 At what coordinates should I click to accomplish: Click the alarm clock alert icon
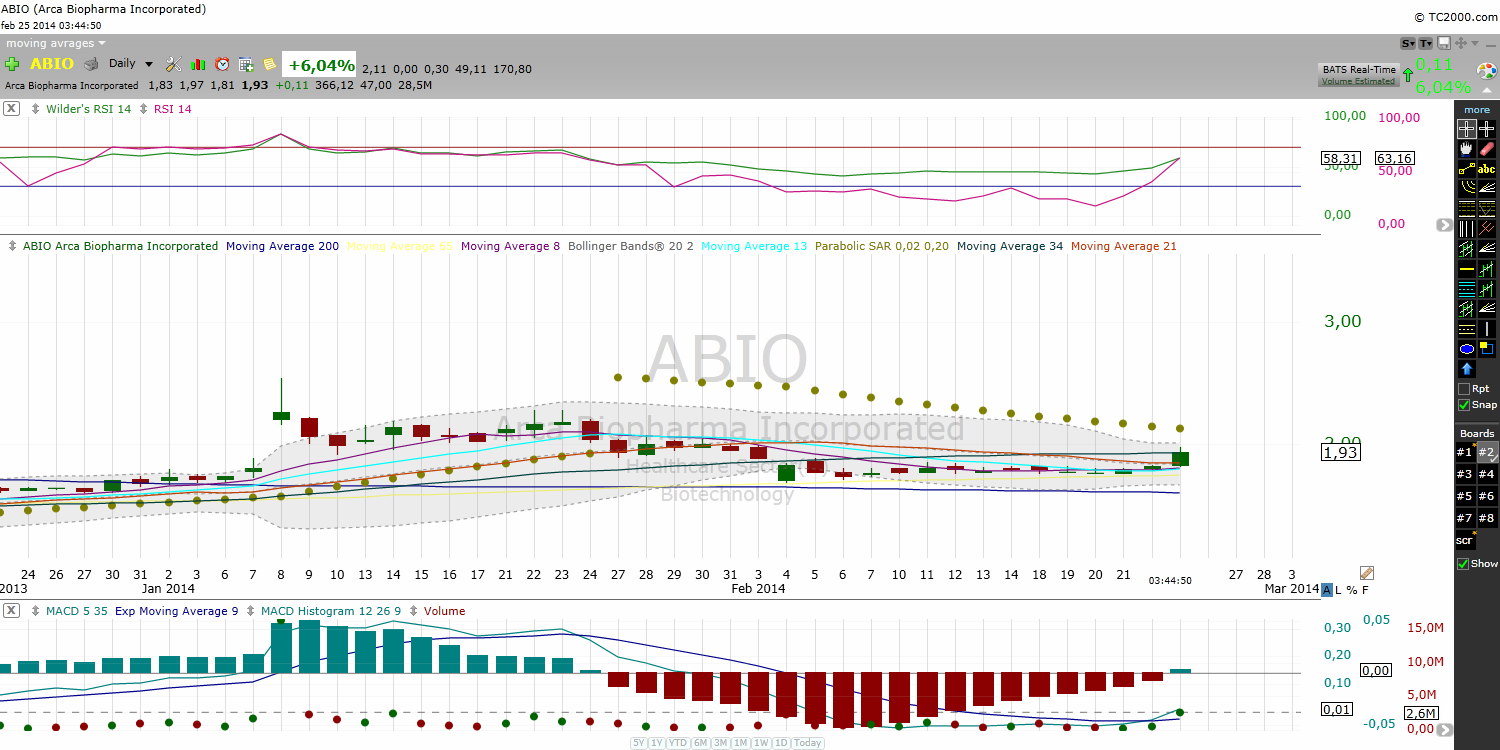tap(222, 64)
